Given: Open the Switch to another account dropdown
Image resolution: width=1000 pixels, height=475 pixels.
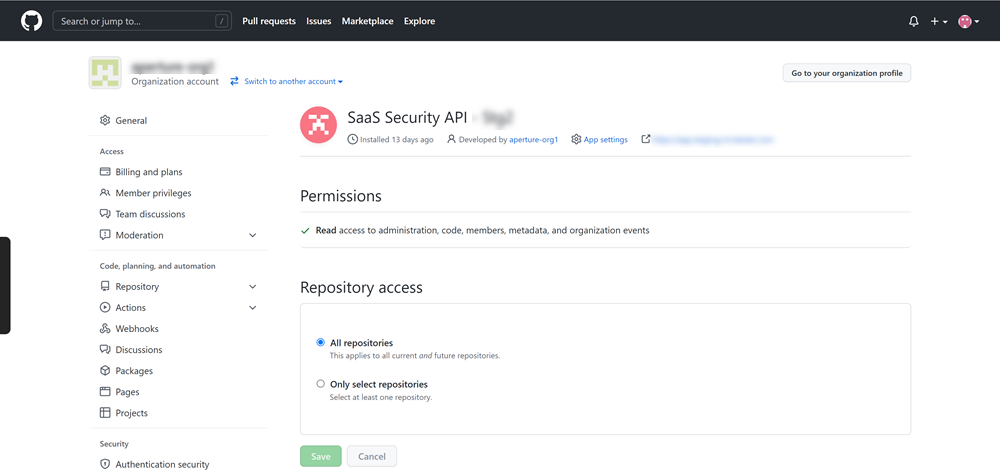Looking at the screenshot, I should pyautogui.click(x=287, y=82).
